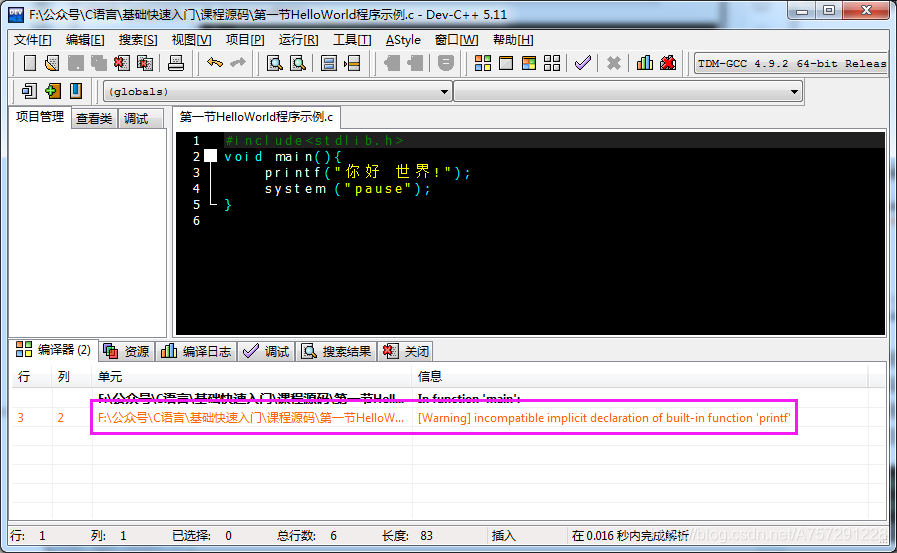Viewport: 897px width, 553px height.
Task: Open the 工具[T] menu
Action: click(x=352, y=40)
